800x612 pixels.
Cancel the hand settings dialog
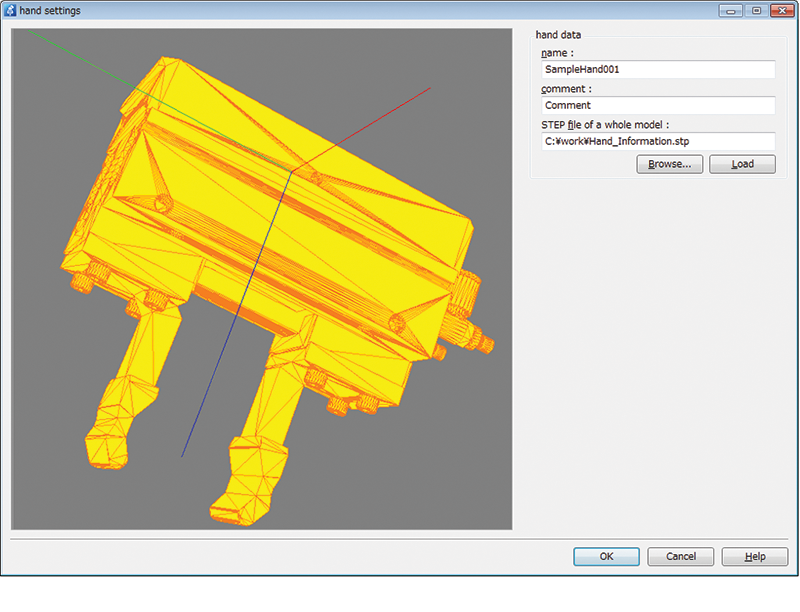coord(680,557)
